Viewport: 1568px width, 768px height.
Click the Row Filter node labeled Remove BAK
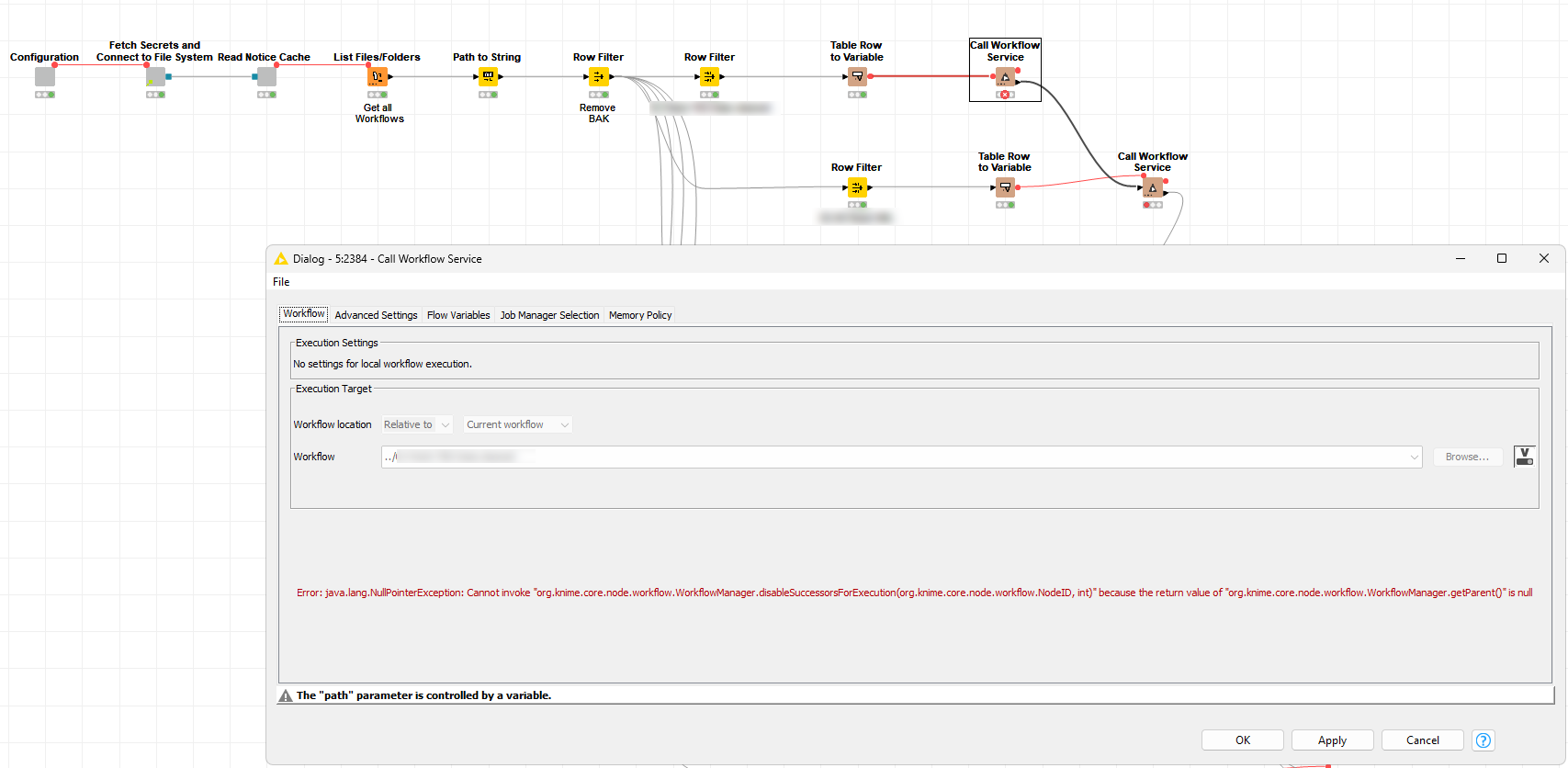pos(599,77)
